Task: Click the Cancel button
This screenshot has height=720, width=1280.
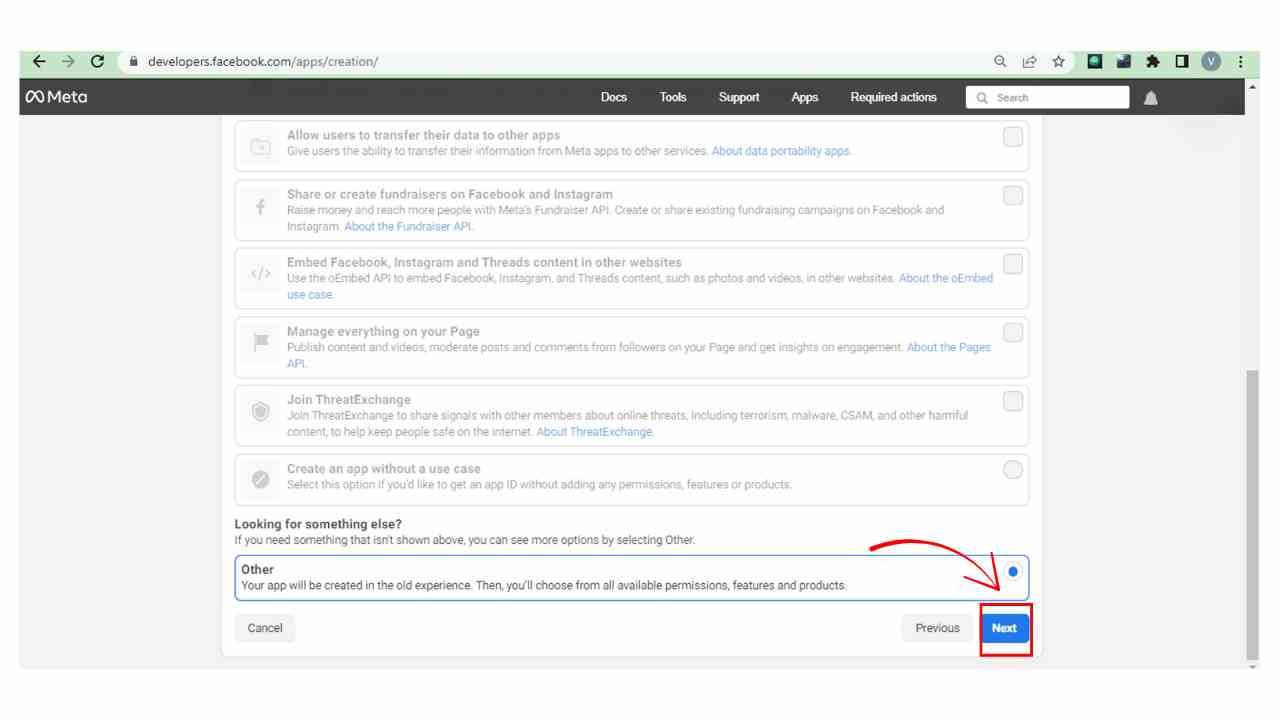Action: [265, 628]
